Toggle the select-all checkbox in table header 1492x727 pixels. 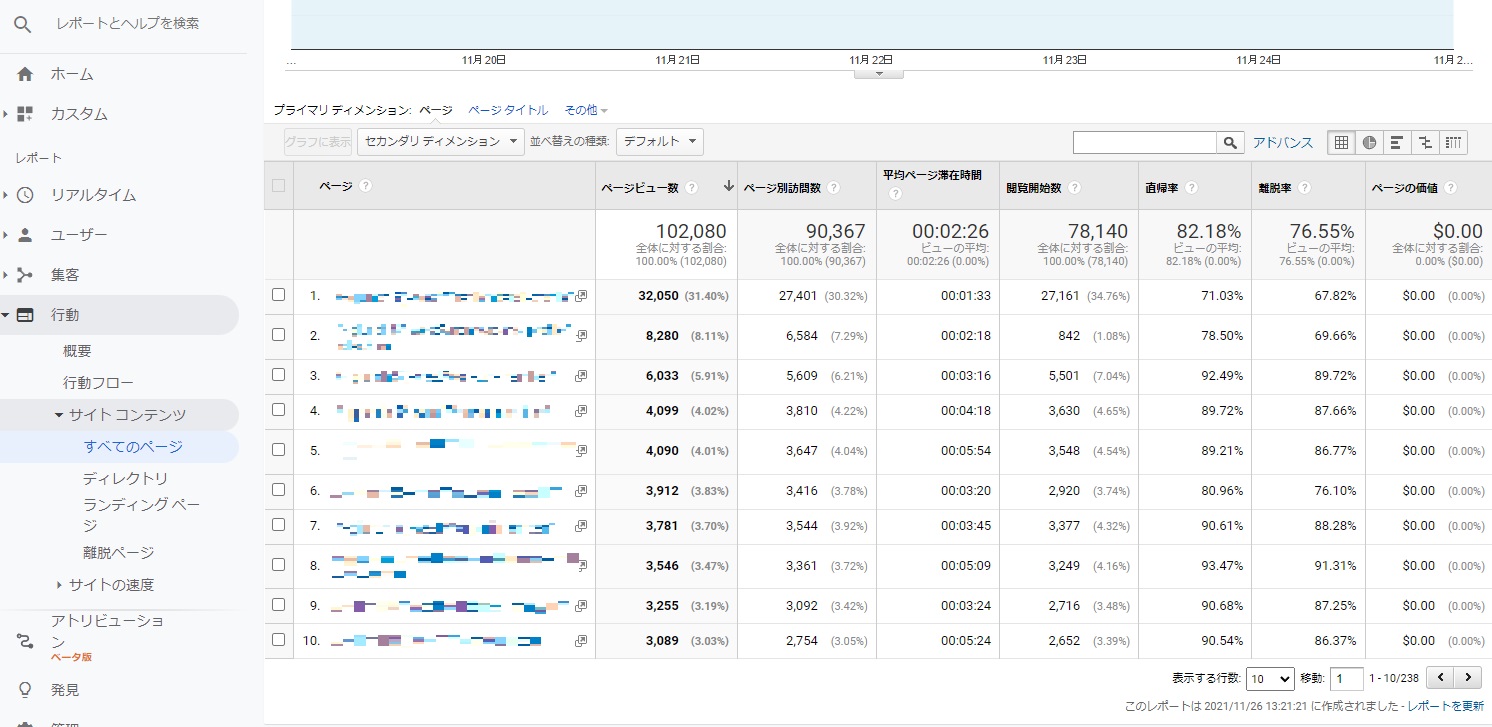coord(278,185)
